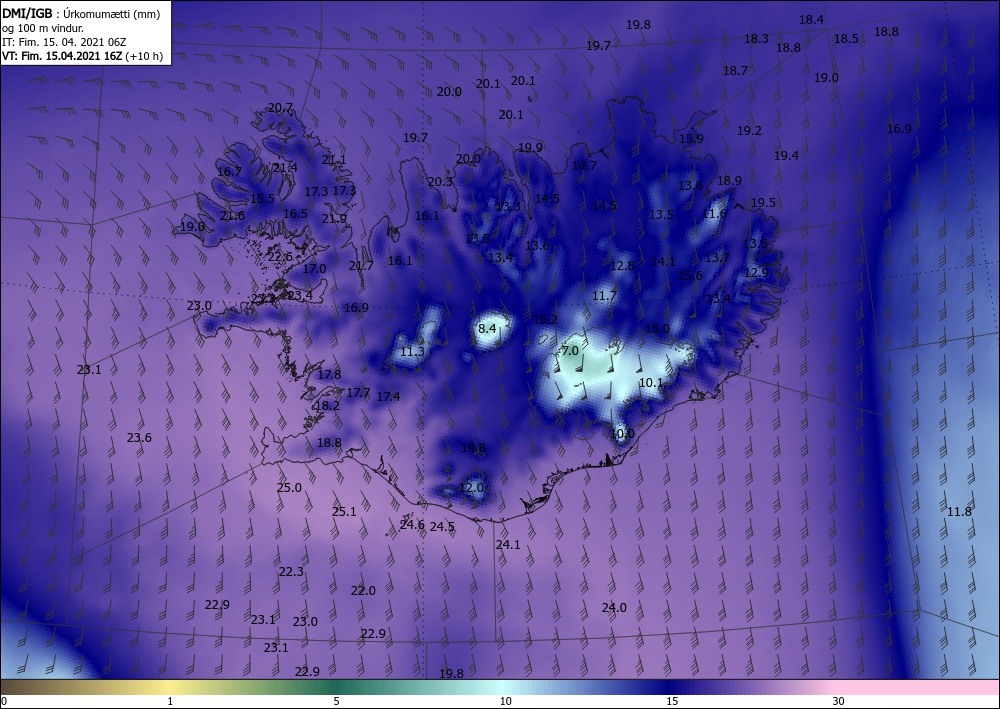Click the 22.6 value label
Viewport: 1000px width, 709px height.
[x=280, y=257]
